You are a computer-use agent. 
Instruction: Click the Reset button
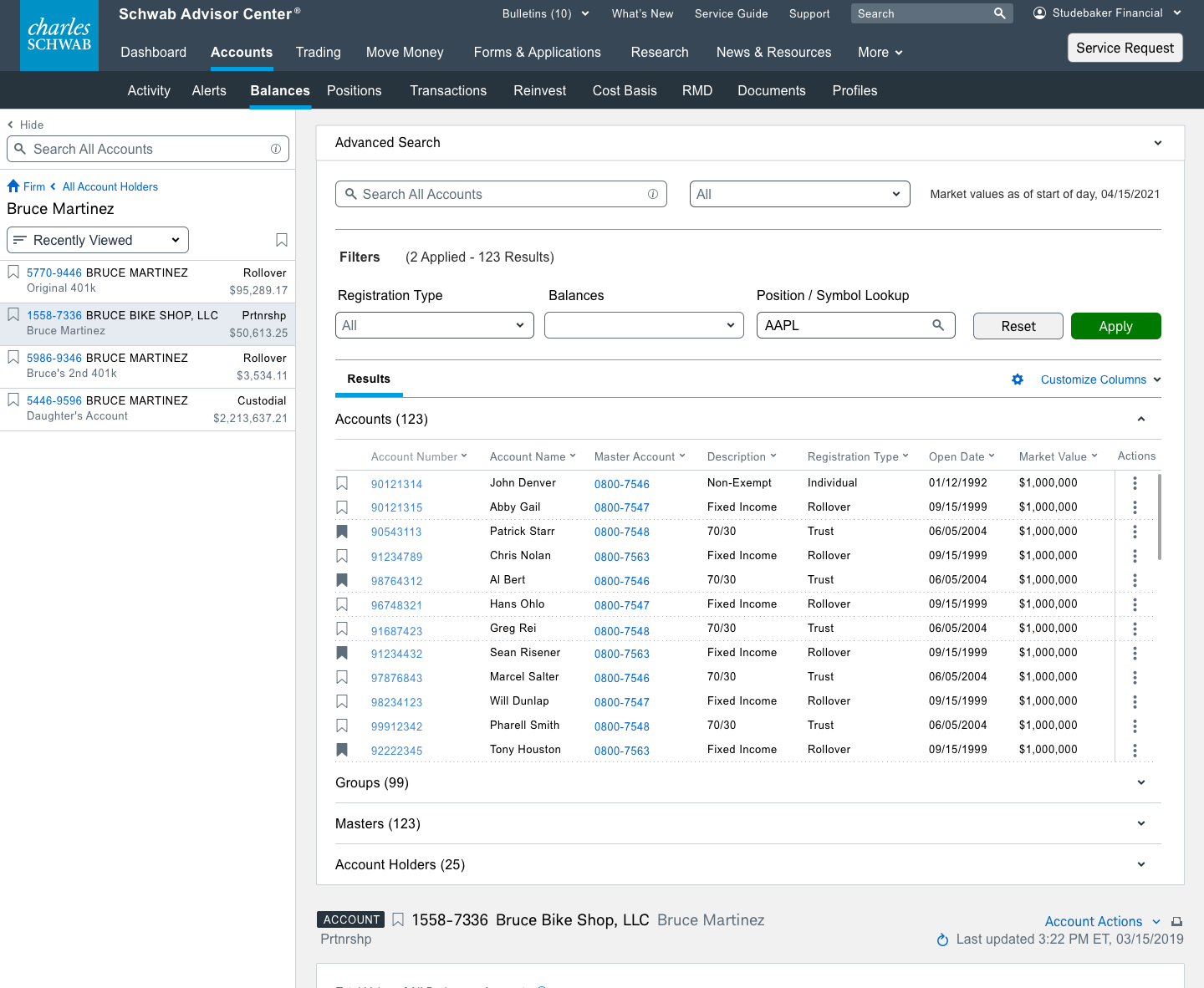coord(1018,326)
